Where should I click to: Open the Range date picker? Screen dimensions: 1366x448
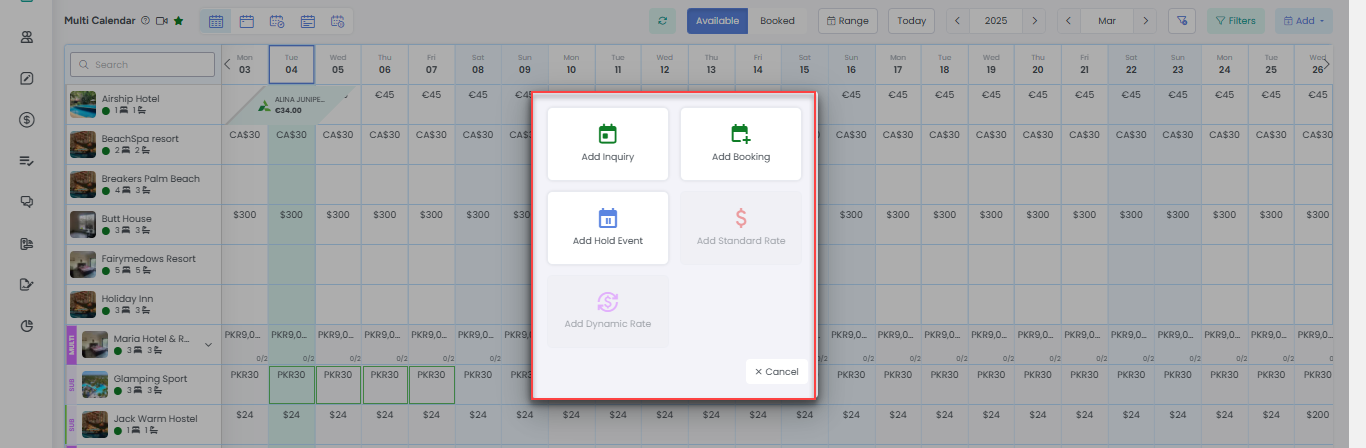click(848, 20)
